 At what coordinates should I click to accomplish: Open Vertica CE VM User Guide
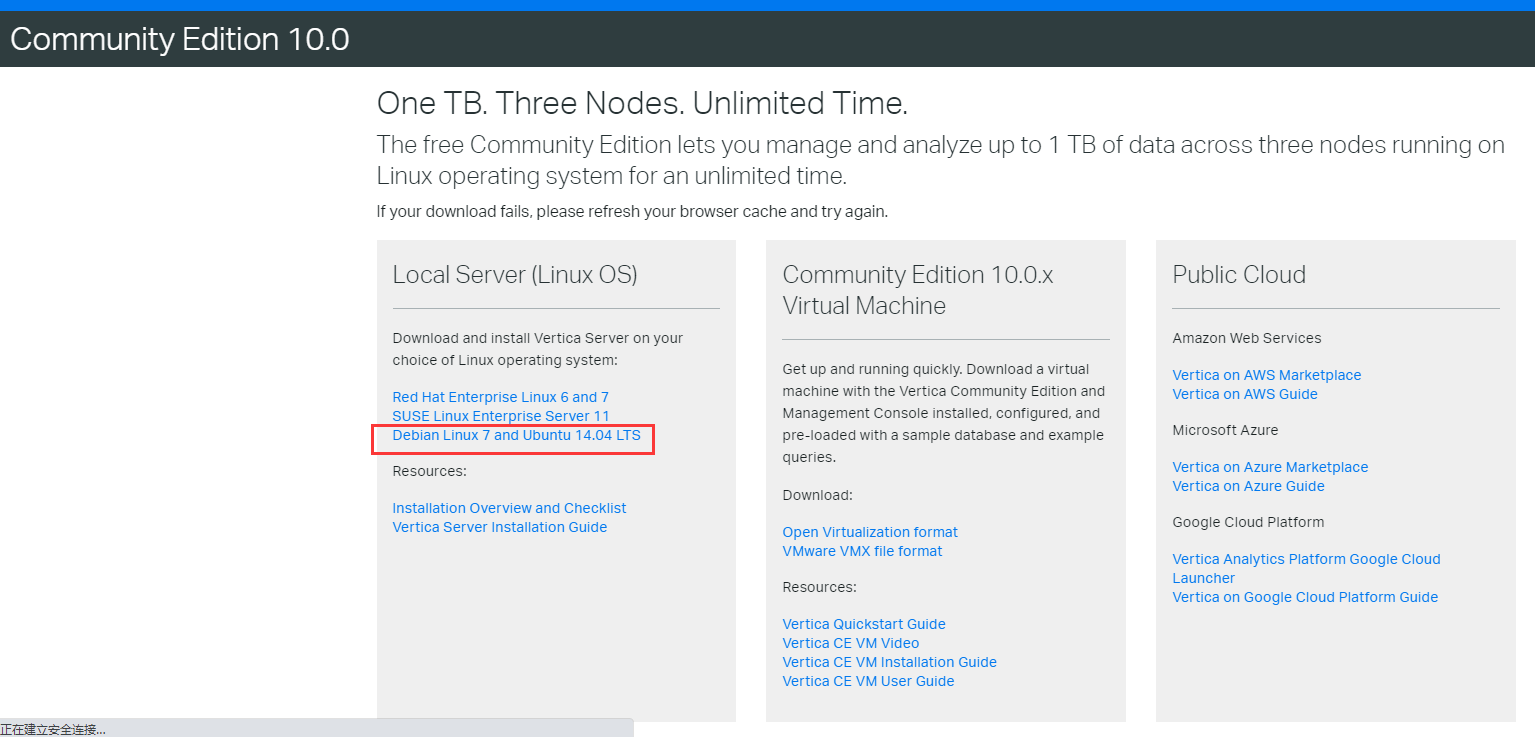pyautogui.click(x=868, y=681)
